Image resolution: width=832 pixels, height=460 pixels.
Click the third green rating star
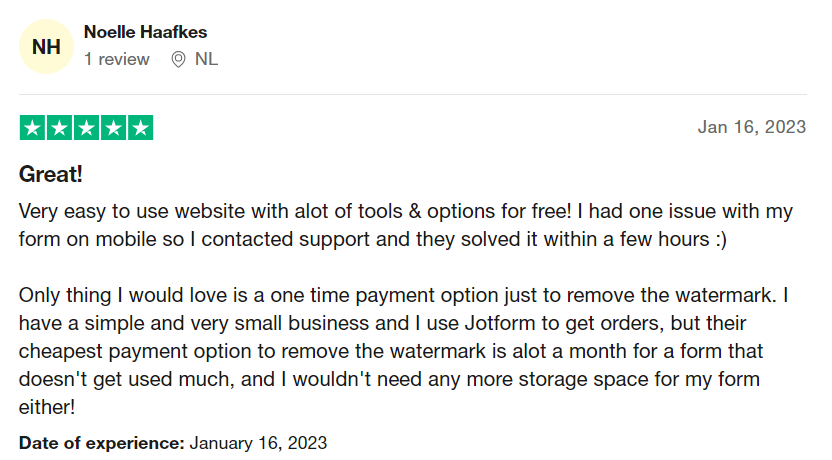[86, 128]
